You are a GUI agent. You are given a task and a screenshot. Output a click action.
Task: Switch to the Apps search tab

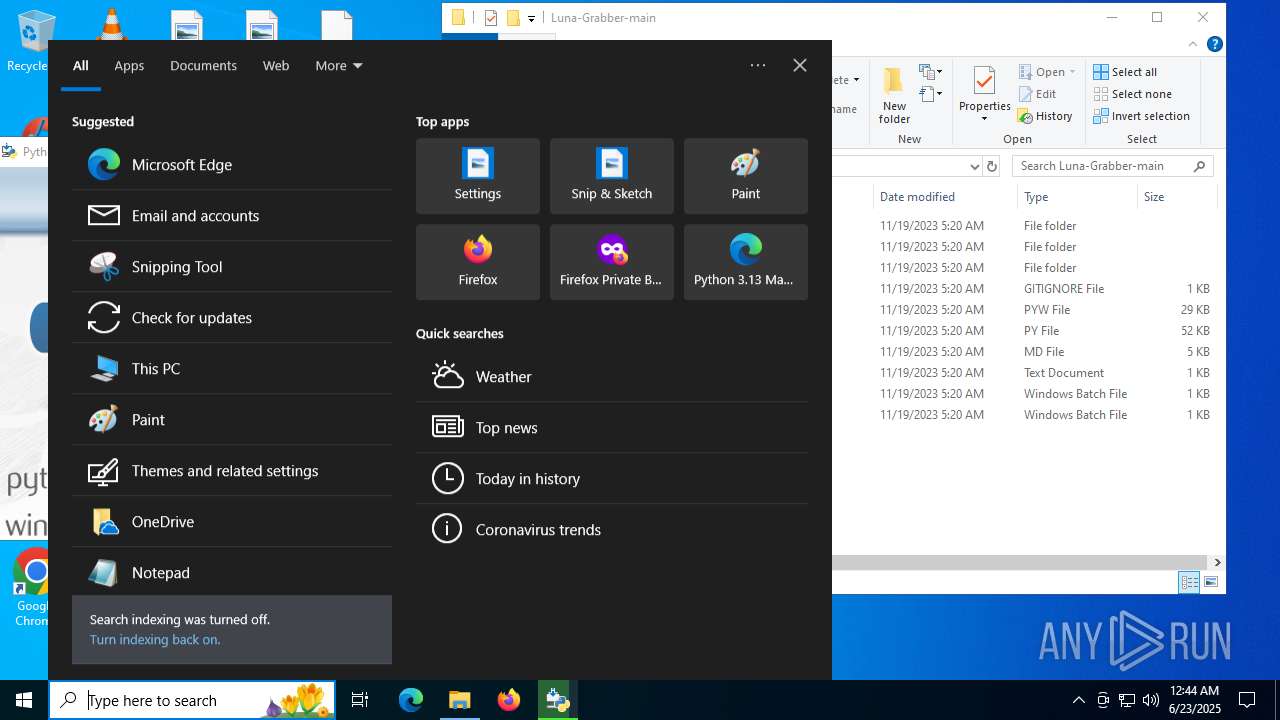[x=129, y=66]
